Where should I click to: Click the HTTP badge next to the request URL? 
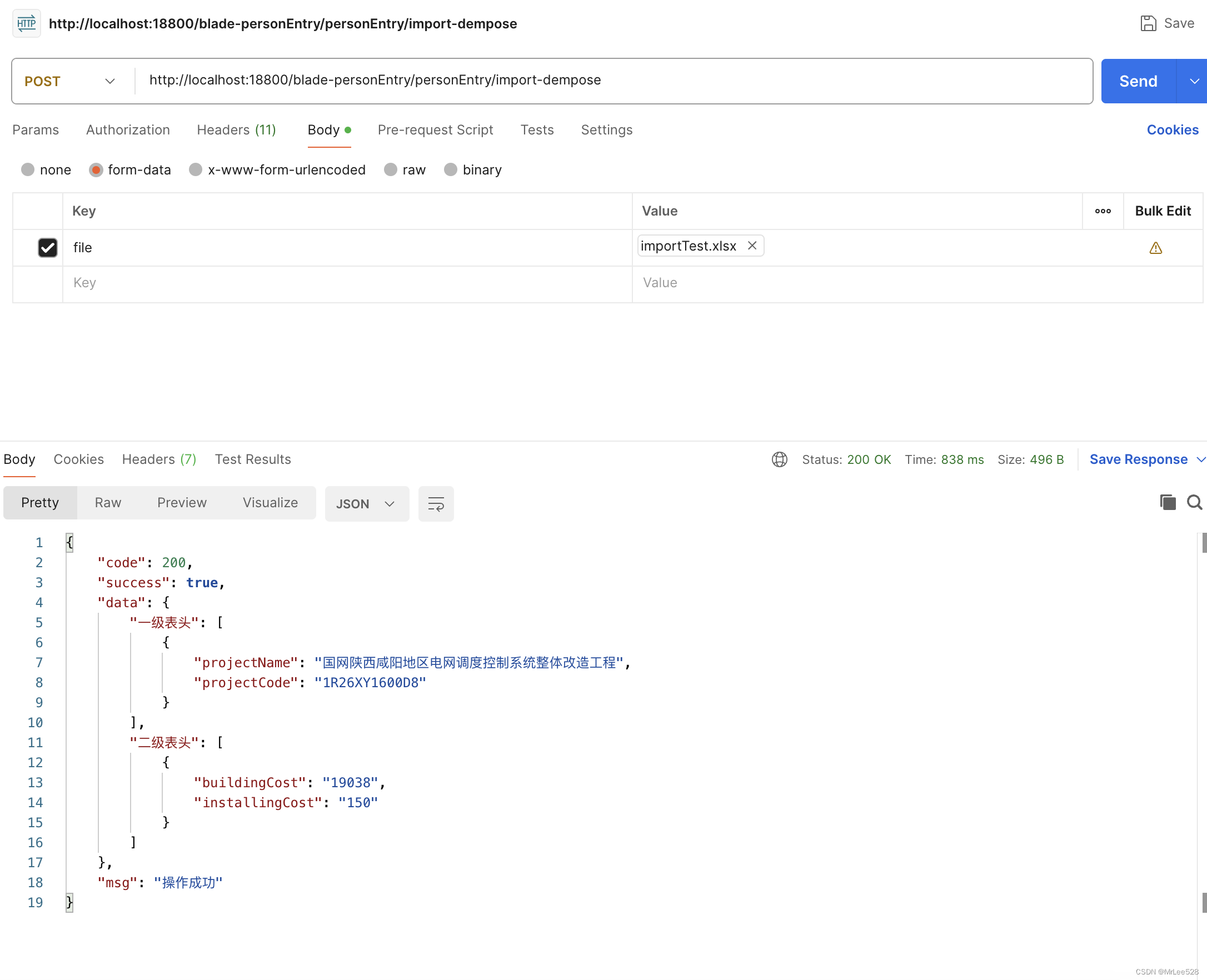pos(26,23)
